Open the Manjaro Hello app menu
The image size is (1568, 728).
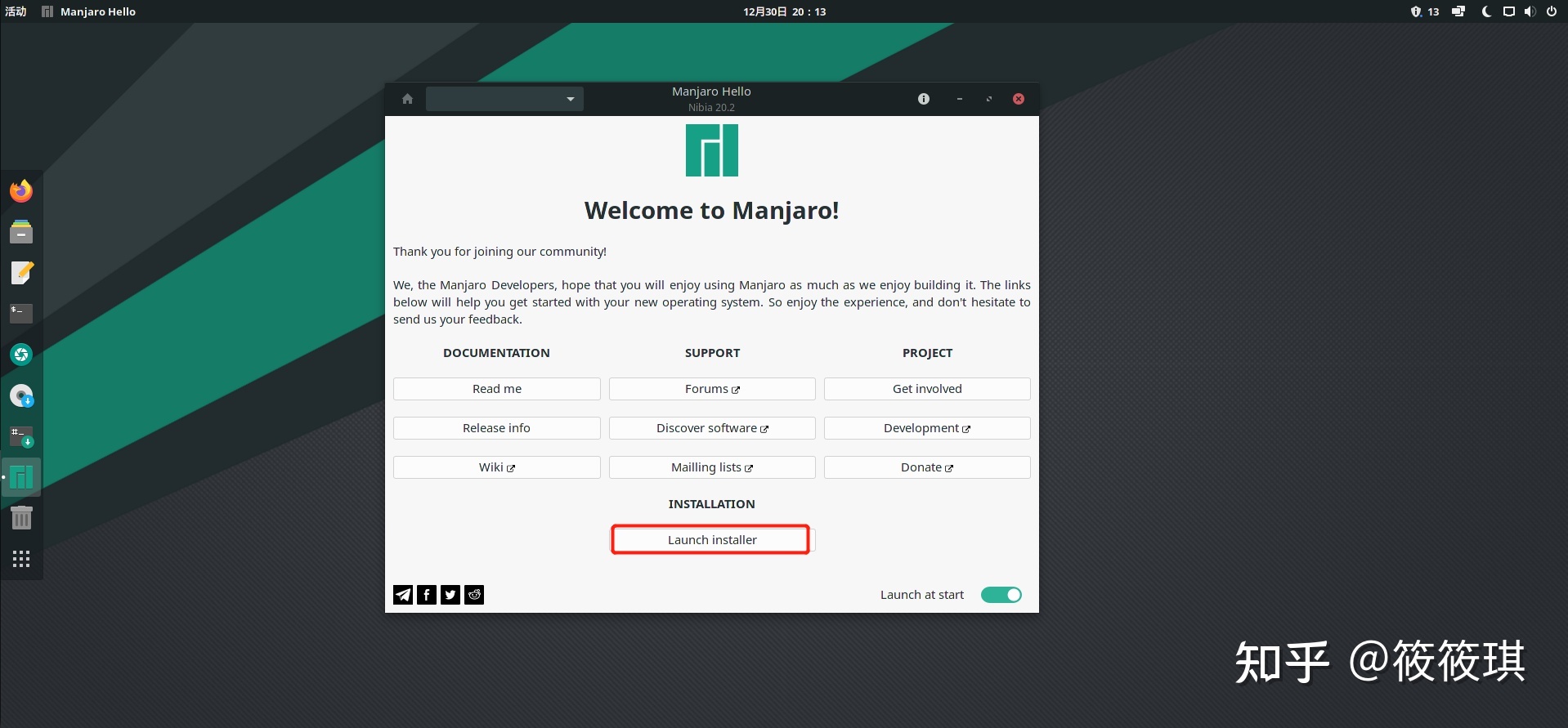pyautogui.click(x=88, y=11)
